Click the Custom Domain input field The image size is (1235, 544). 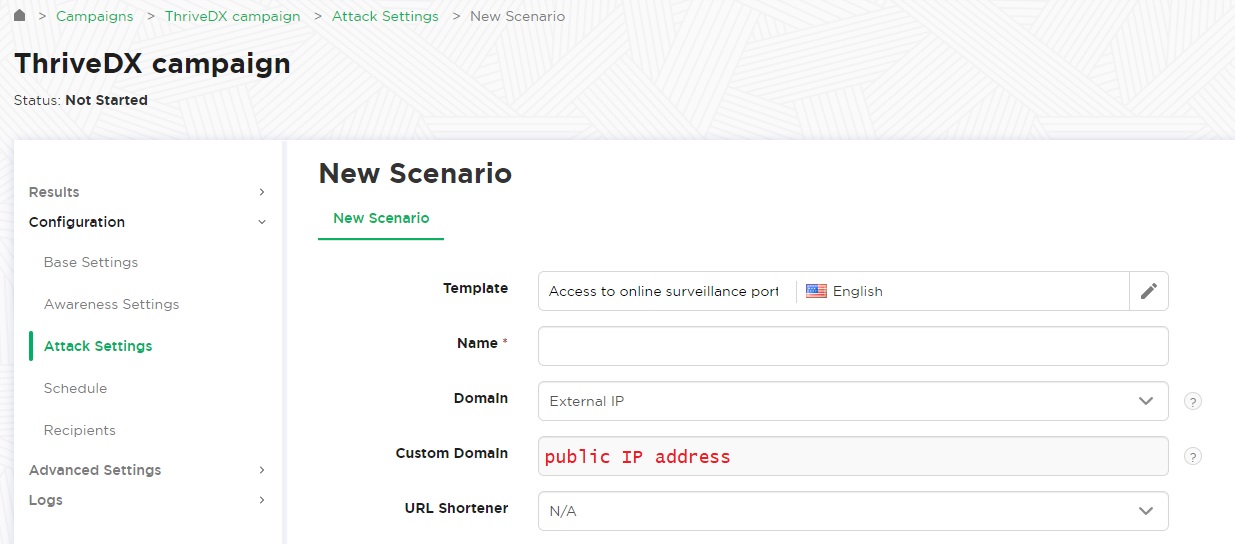(853, 456)
